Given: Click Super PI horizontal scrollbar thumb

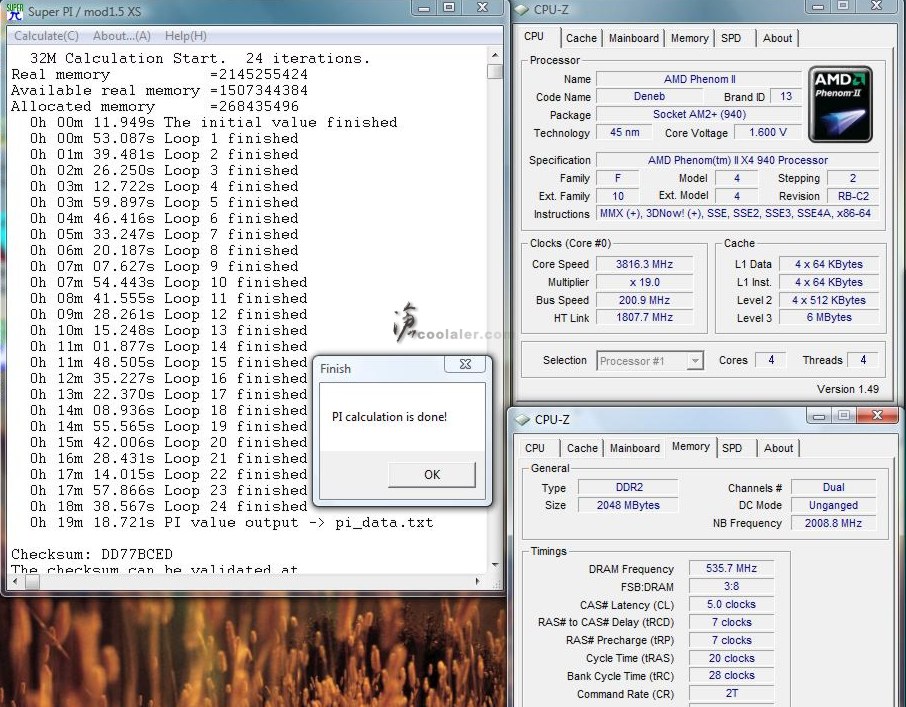Looking at the screenshot, I should (x=32, y=582).
